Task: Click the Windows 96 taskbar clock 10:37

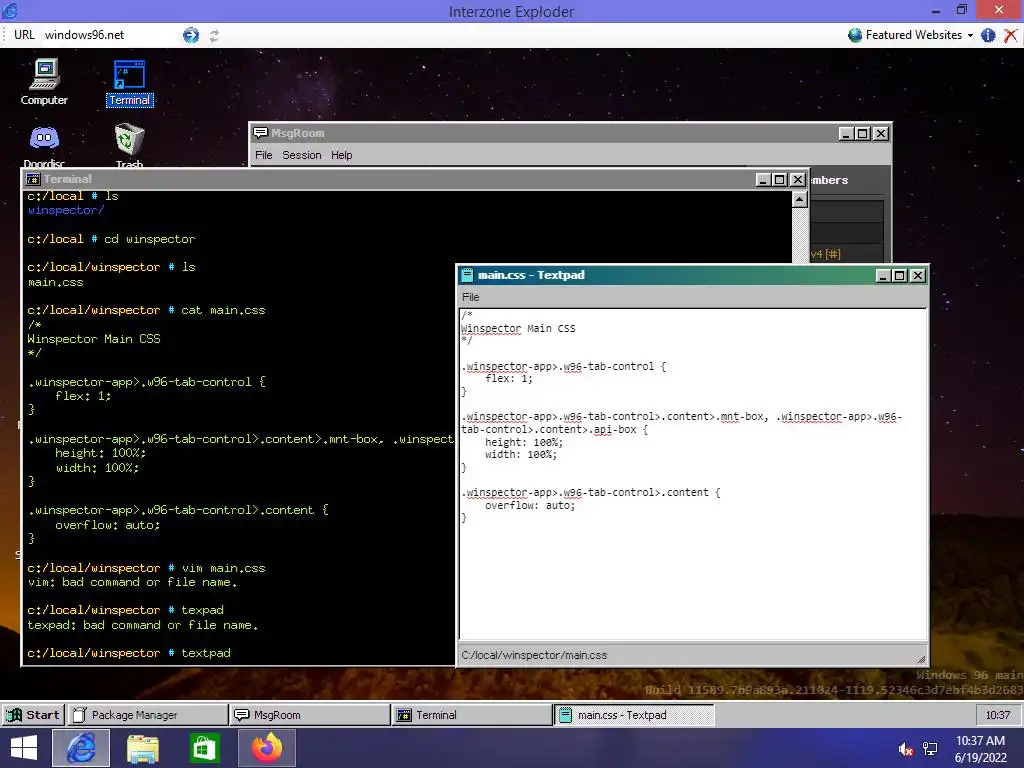Action: pyautogui.click(x=998, y=715)
